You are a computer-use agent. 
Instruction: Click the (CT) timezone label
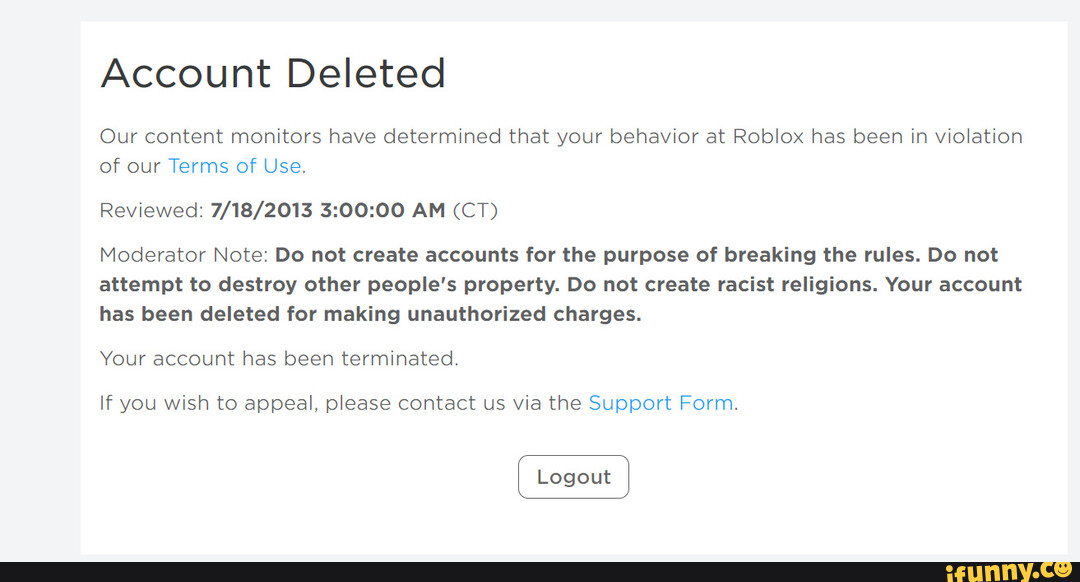pyautogui.click(x=476, y=210)
